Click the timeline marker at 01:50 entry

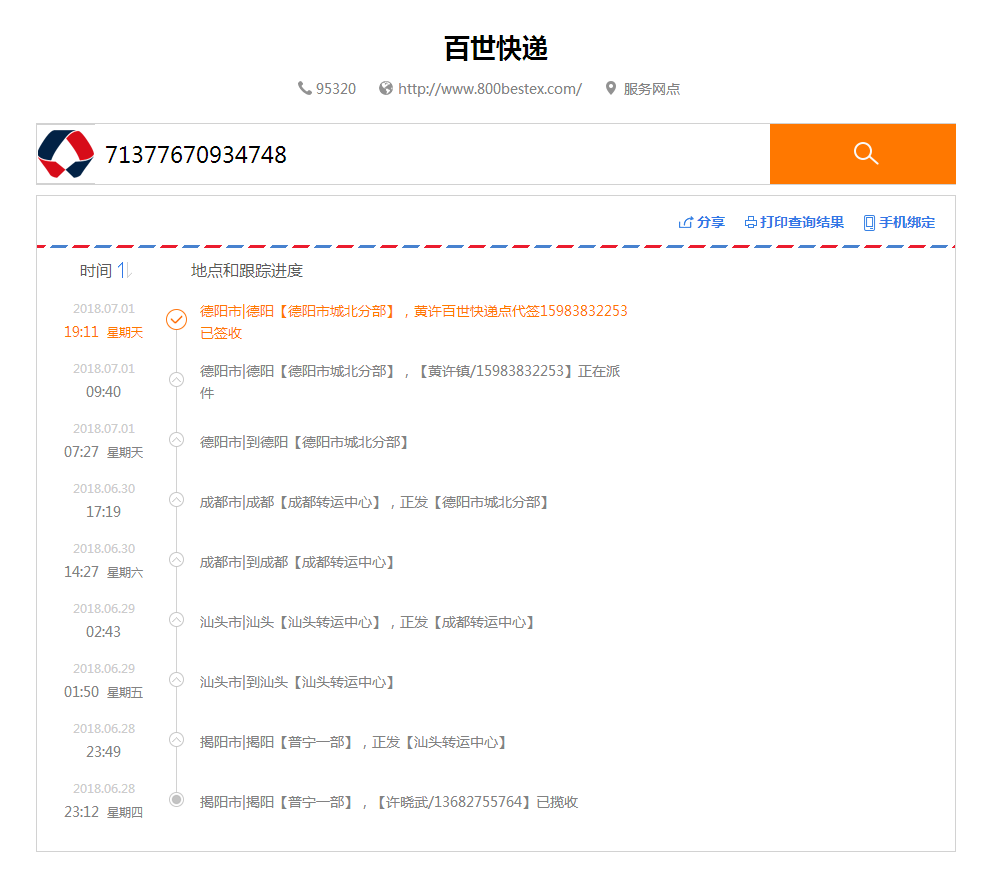point(177,680)
